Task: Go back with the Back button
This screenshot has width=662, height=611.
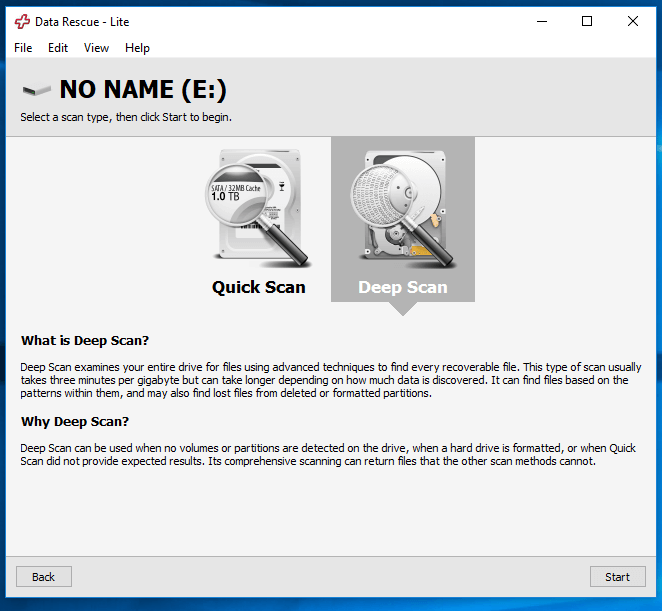Action: (x=43, y=577)
